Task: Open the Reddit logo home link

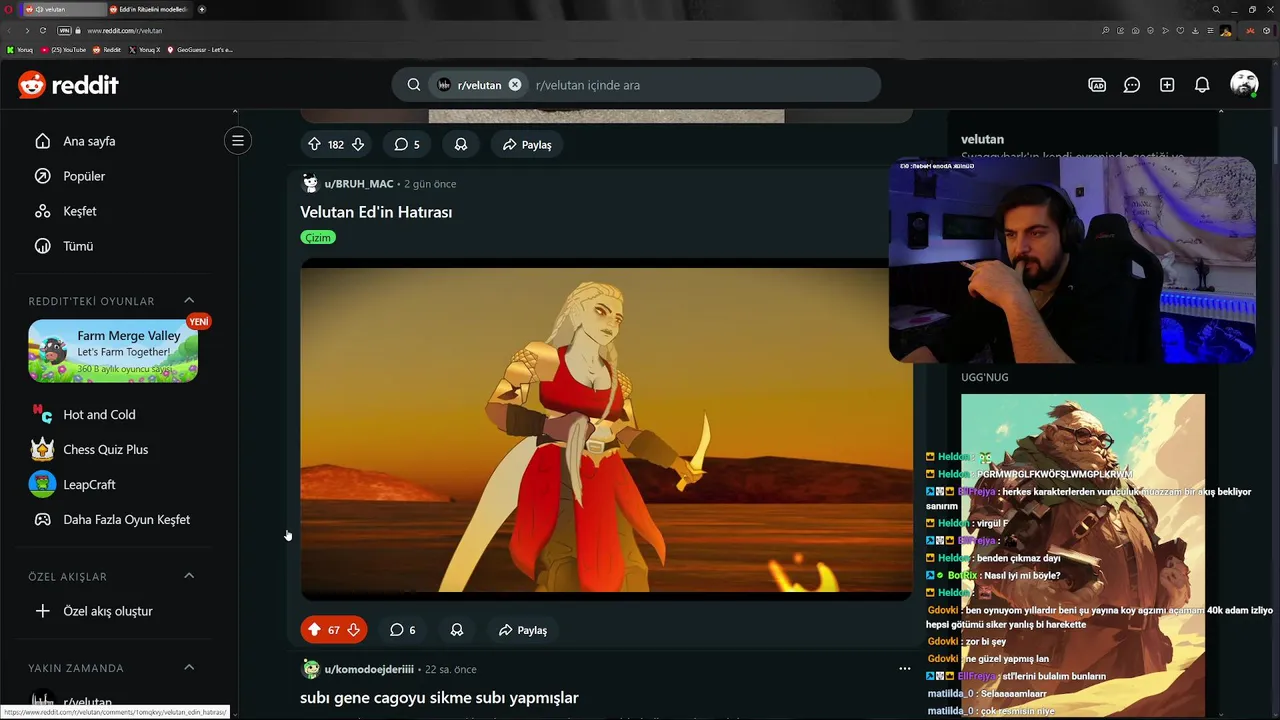Action: point(68,85)
